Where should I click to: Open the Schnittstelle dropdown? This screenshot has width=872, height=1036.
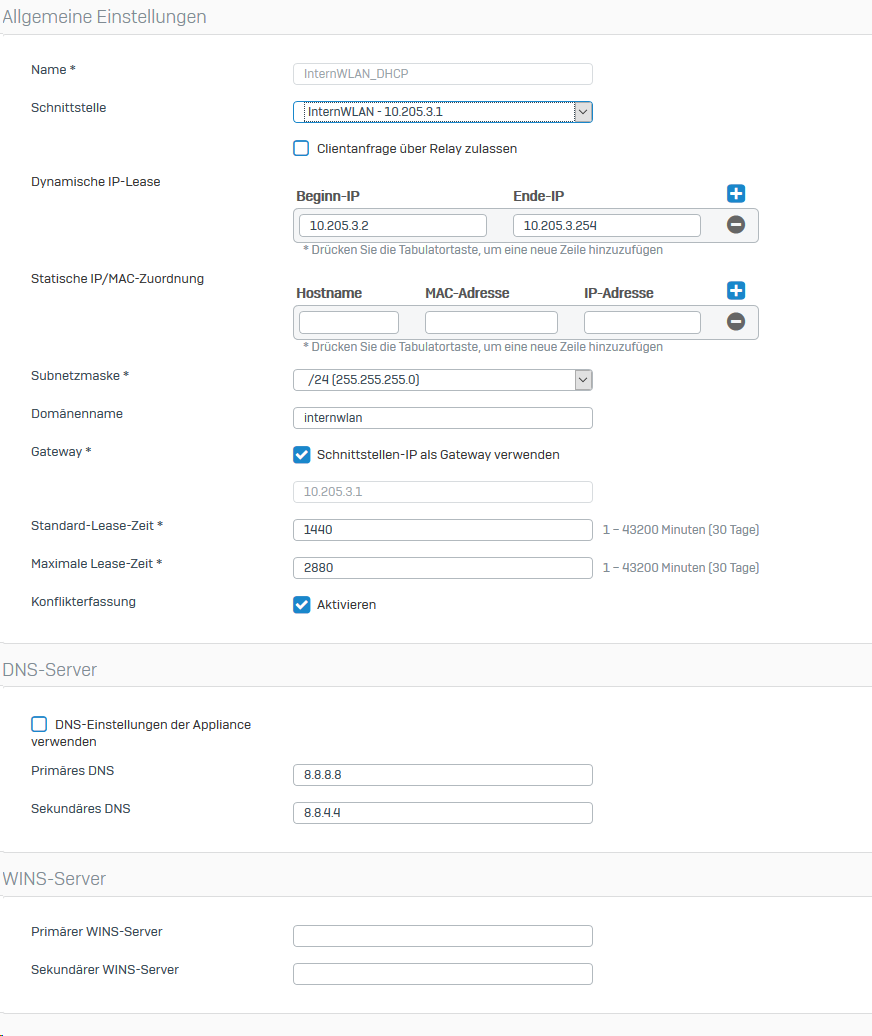442,112
